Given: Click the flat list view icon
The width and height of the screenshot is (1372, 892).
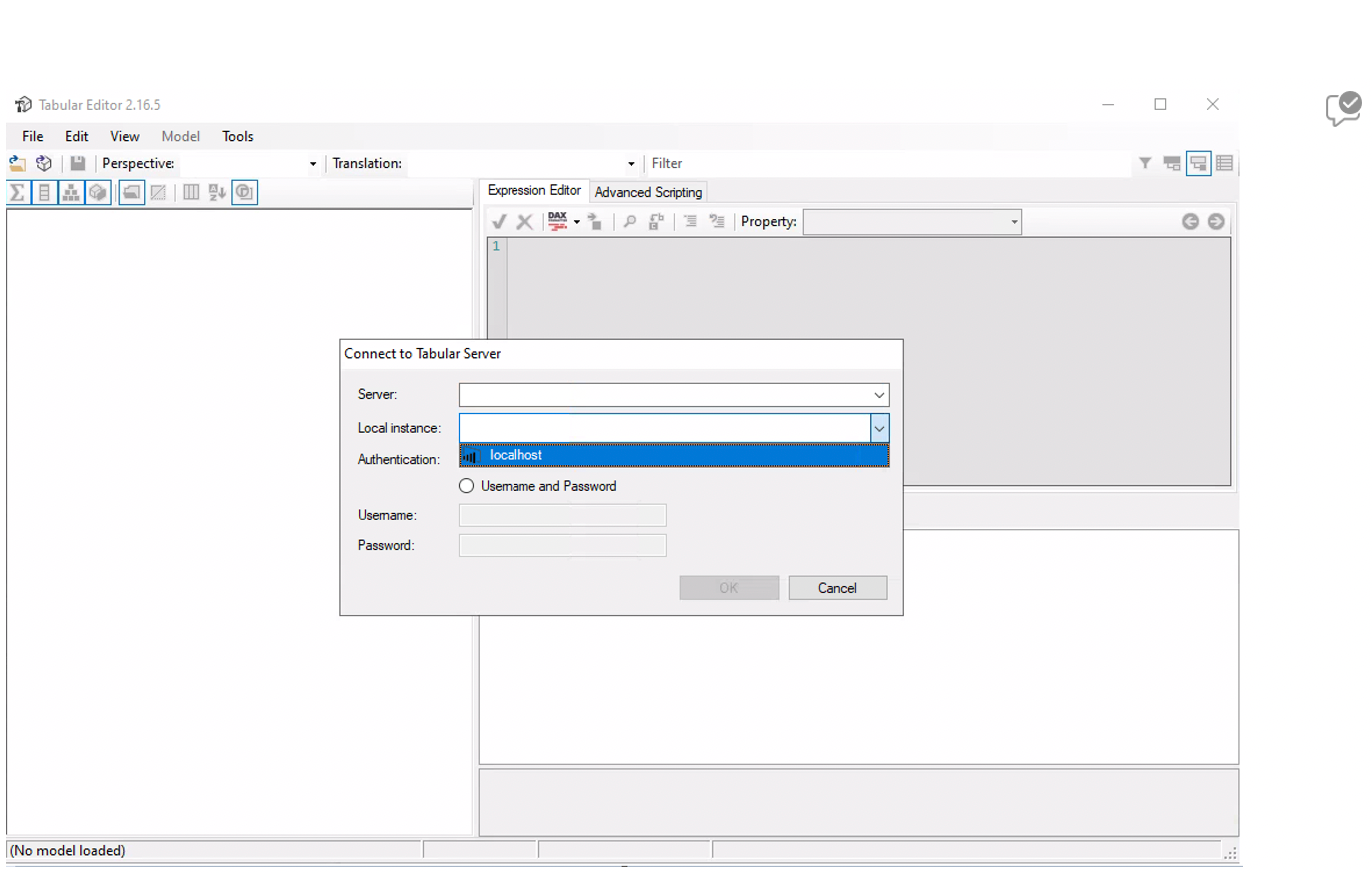Looking at the screenshot, I should pyautogui.click(x=1225, y=163).
